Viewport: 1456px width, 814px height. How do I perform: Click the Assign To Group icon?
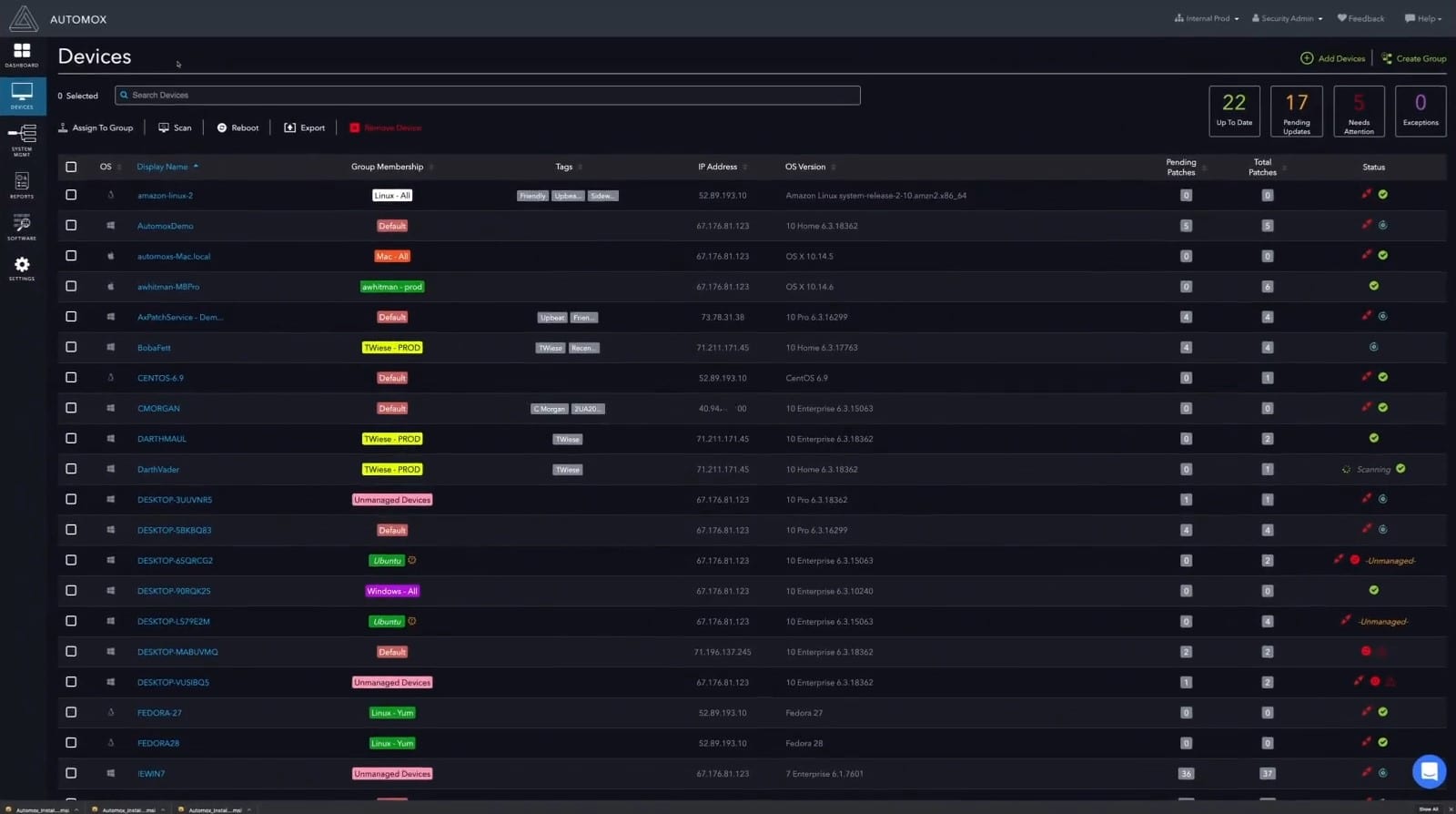pos(63,127)
